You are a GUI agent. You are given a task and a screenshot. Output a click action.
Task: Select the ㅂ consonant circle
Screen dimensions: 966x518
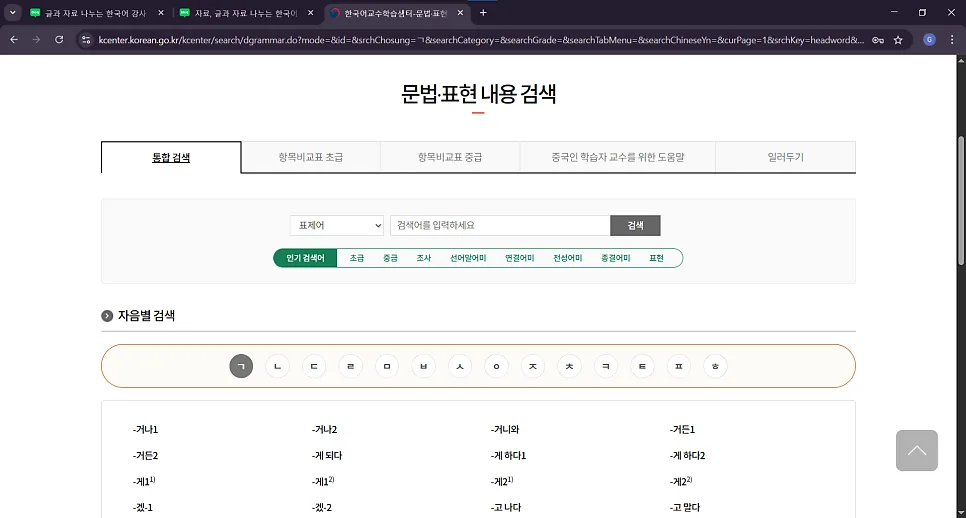[423, 366]
